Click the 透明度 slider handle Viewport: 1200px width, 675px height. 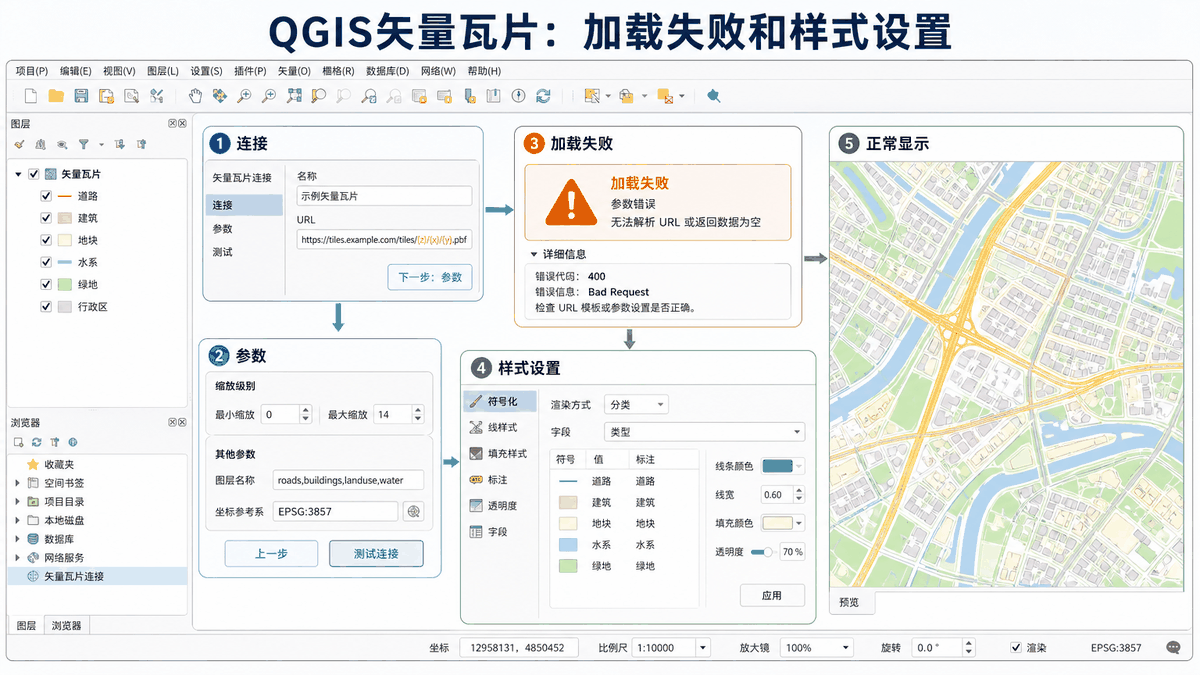click(x=767, y=552)
